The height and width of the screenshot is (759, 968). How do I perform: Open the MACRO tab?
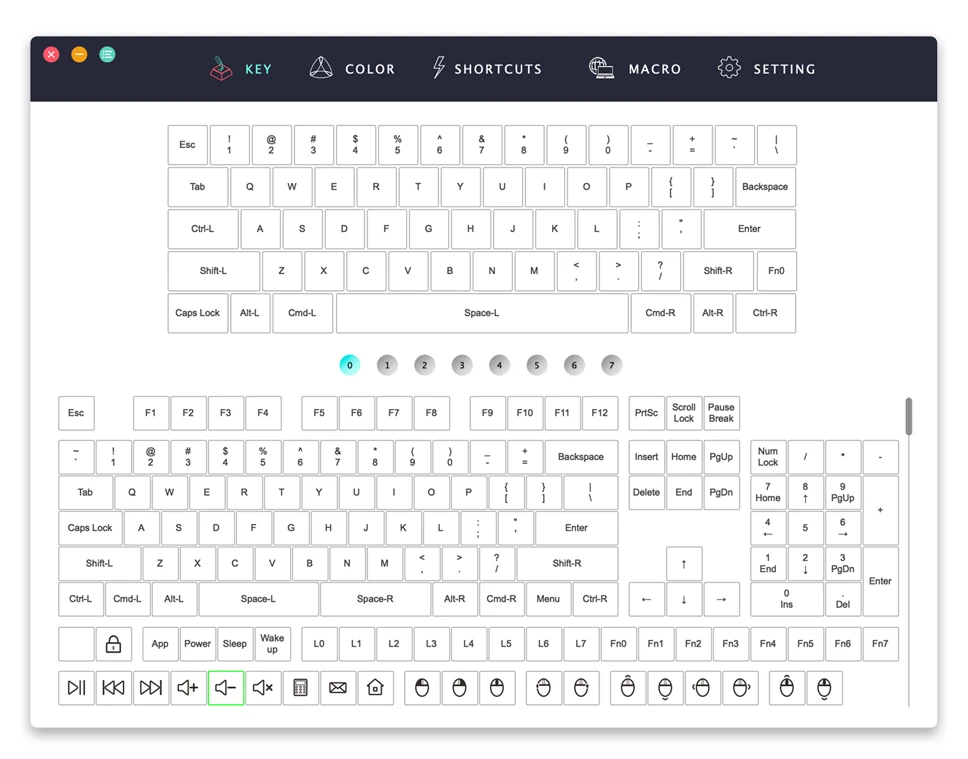[x=655, y=69]
